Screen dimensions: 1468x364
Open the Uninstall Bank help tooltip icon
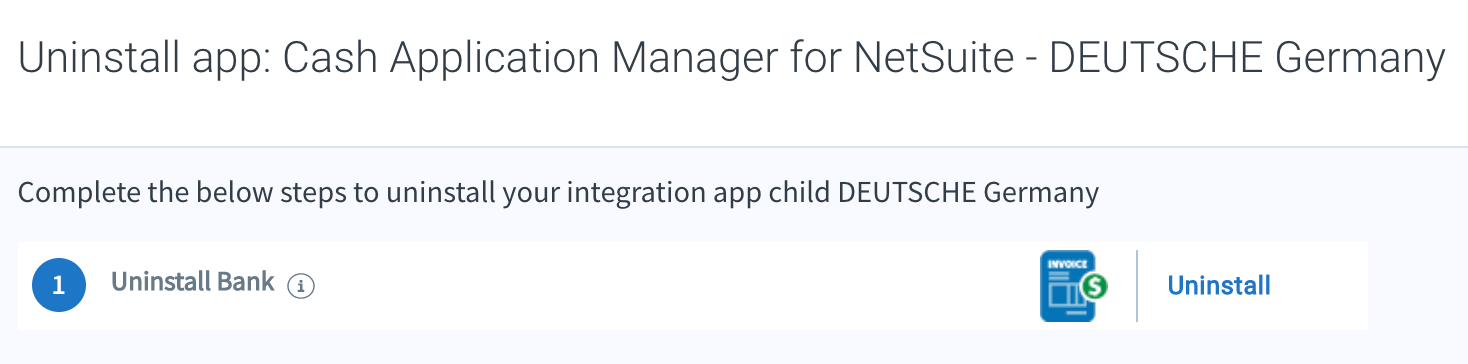301,286
